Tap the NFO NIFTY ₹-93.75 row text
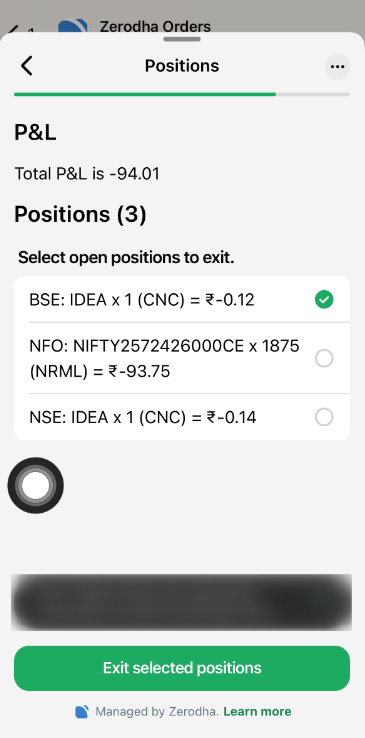This screenshot has width=365, height=738. (x=164, y=359)
